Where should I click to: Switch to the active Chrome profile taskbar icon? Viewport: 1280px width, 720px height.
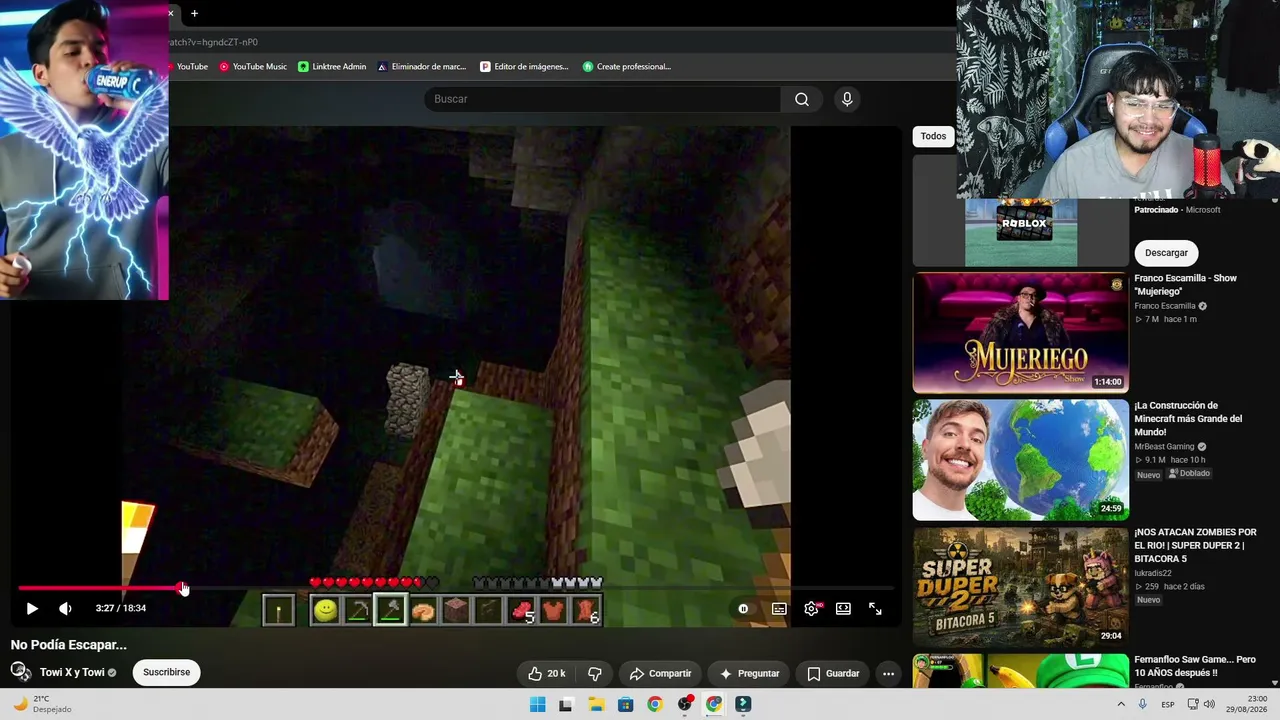[x=713, y=704]
